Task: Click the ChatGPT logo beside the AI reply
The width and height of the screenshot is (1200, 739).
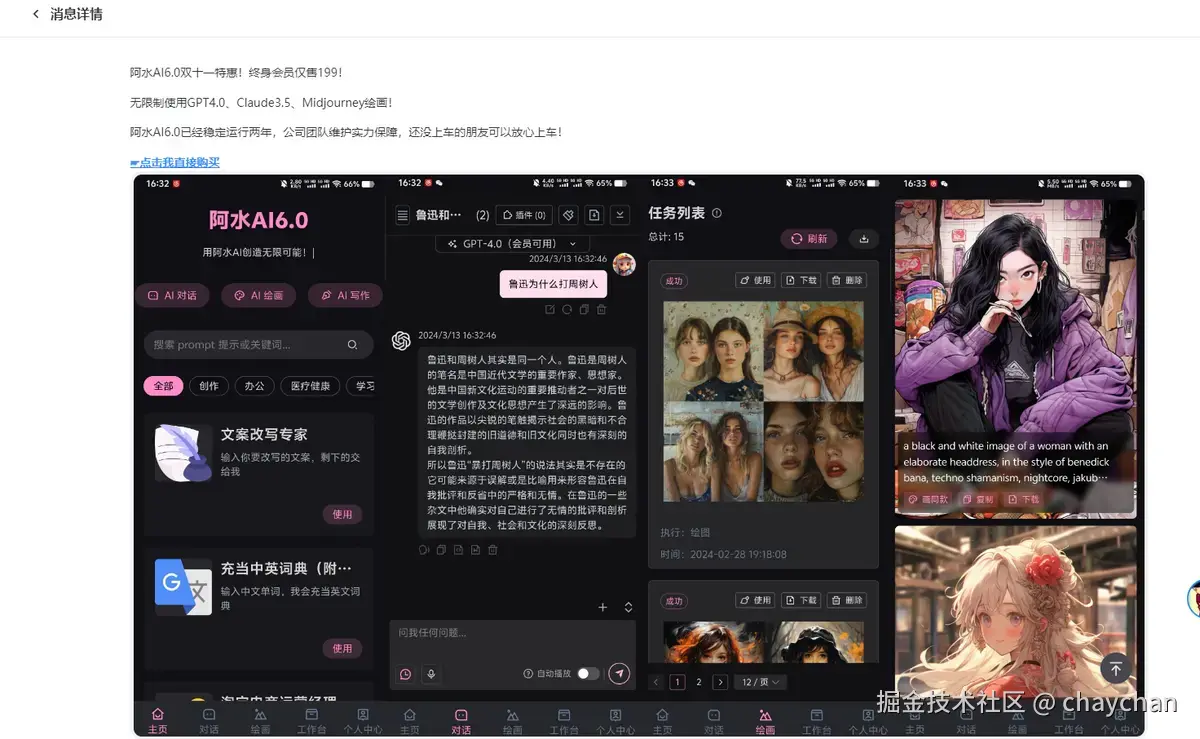Action: point(401,341)
